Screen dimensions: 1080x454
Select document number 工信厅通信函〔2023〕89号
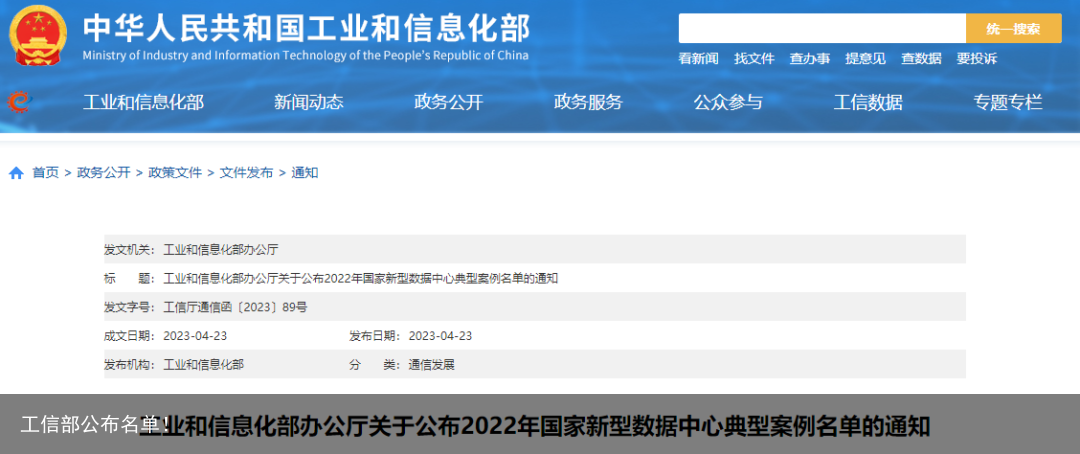click(235, 307)
